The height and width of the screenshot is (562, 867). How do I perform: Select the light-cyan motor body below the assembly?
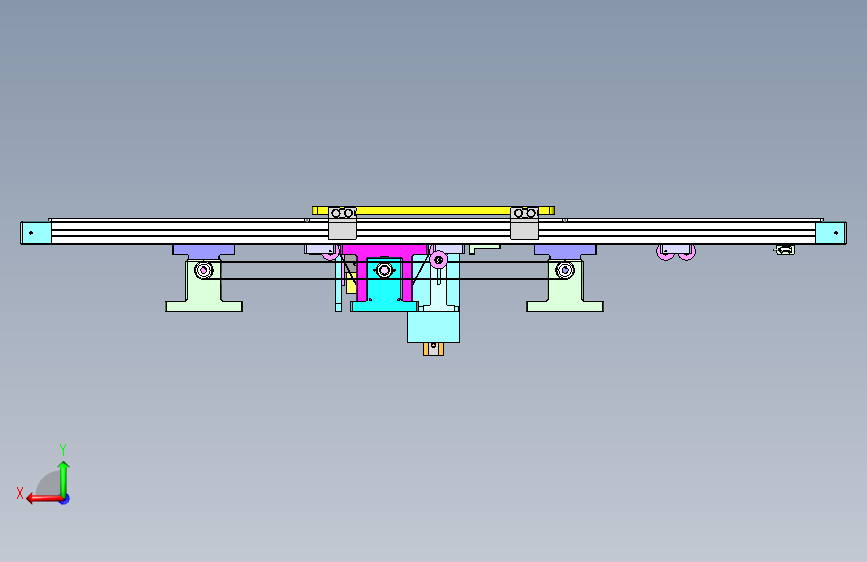point(434,327)
